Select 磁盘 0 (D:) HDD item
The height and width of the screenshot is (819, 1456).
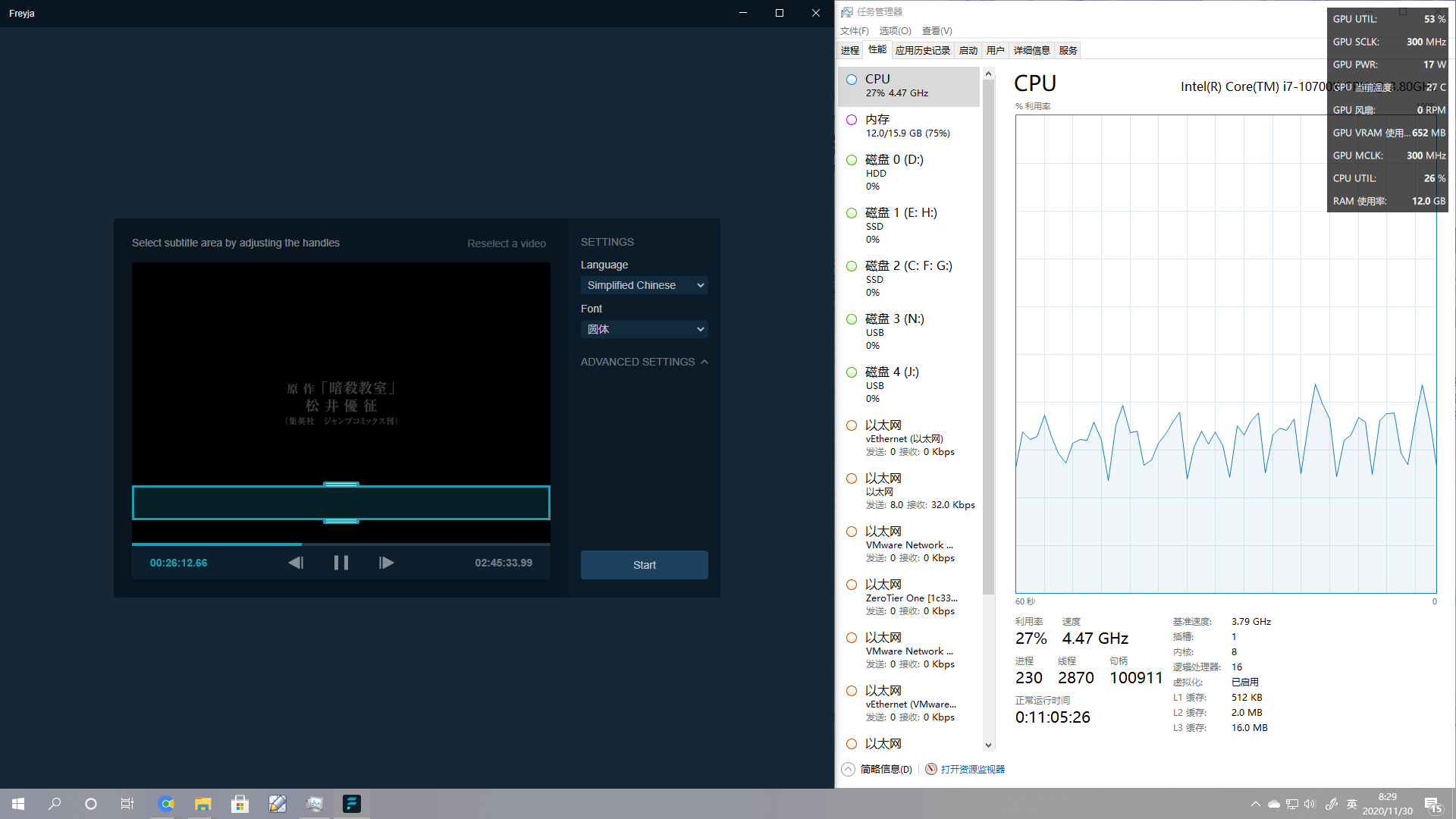click(908, 173)
